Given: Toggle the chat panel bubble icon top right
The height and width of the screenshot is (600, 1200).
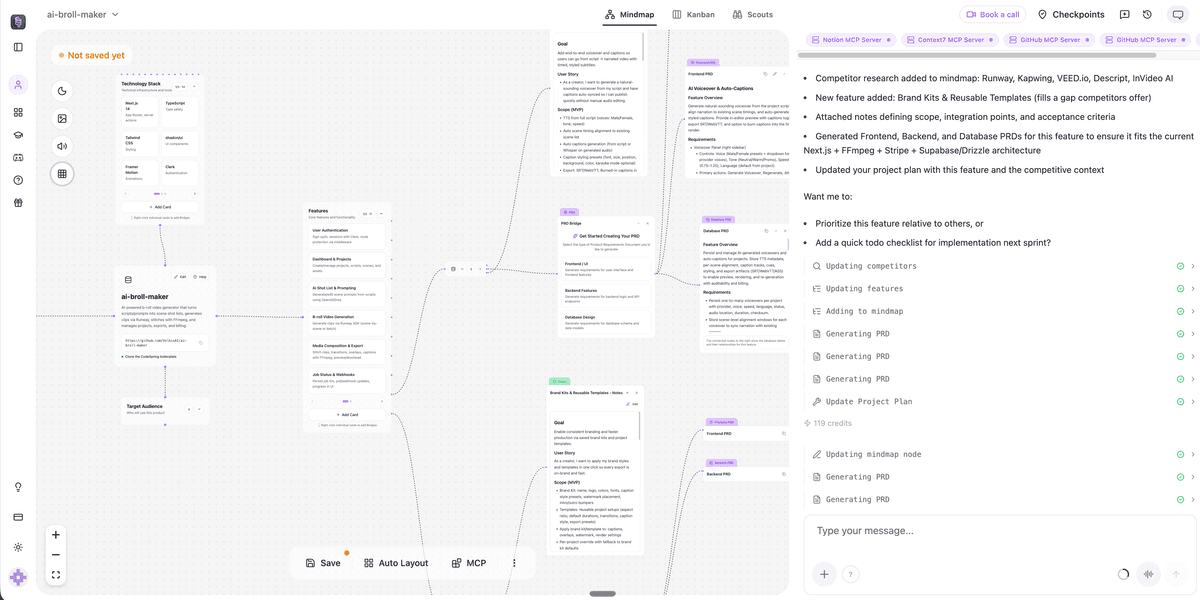Looking at the screenshot, I should click(1177, 14).
